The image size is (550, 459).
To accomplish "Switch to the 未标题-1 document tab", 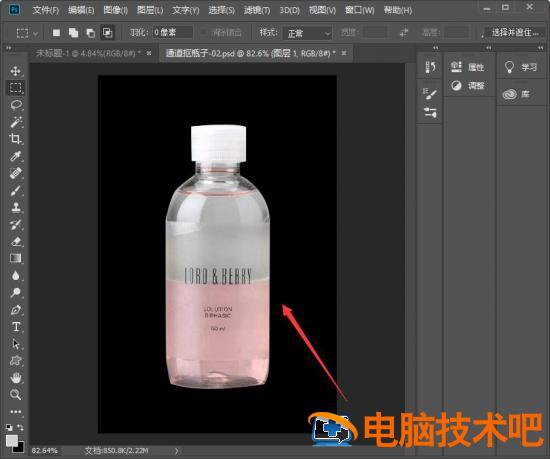I will point(88,53).
